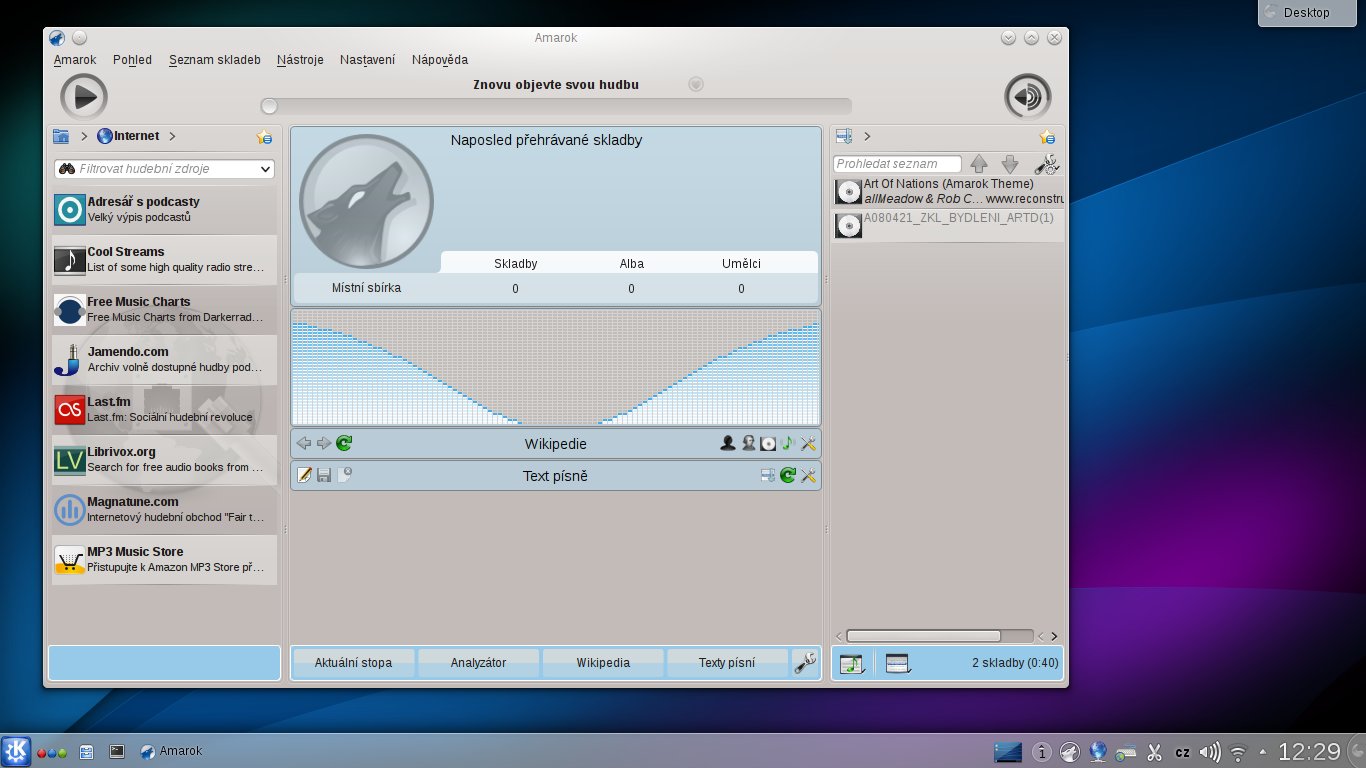Click the media sources home folder icon
1366x768 pixels.
click(61, 136)
